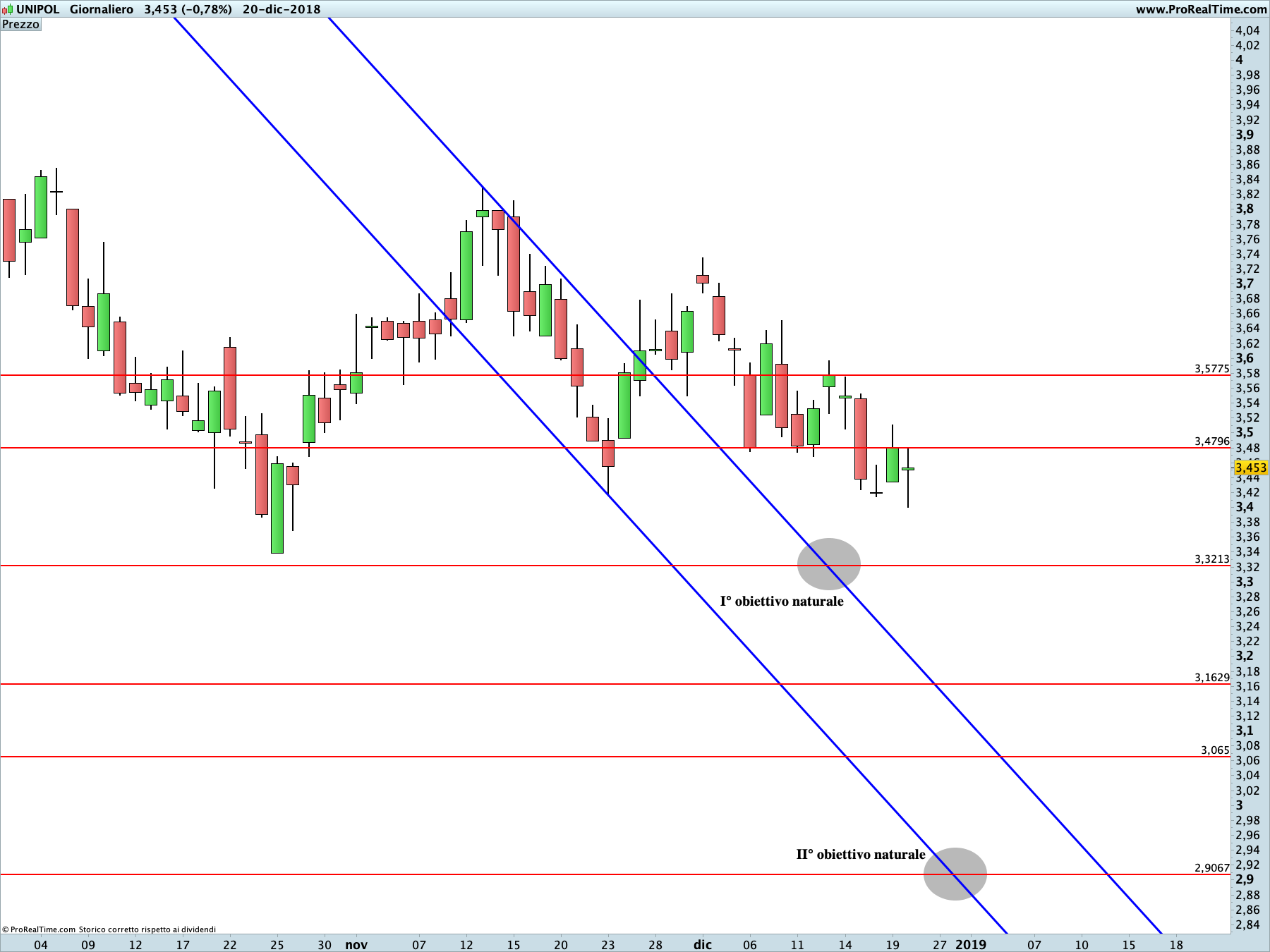Viewport: 1270px width, 952px height.
Task: Click the 3,8 price scale label
Action: [x=1245, y=209]
